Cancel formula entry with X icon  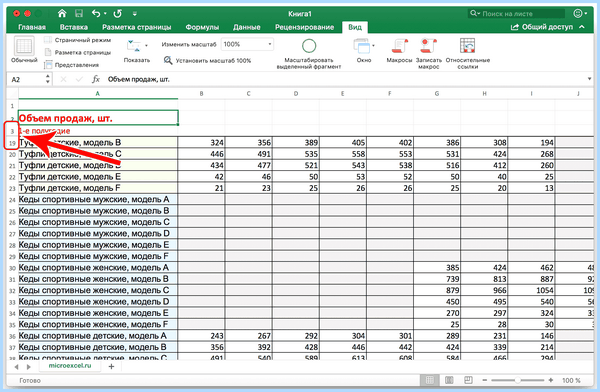tap(64, 79)
